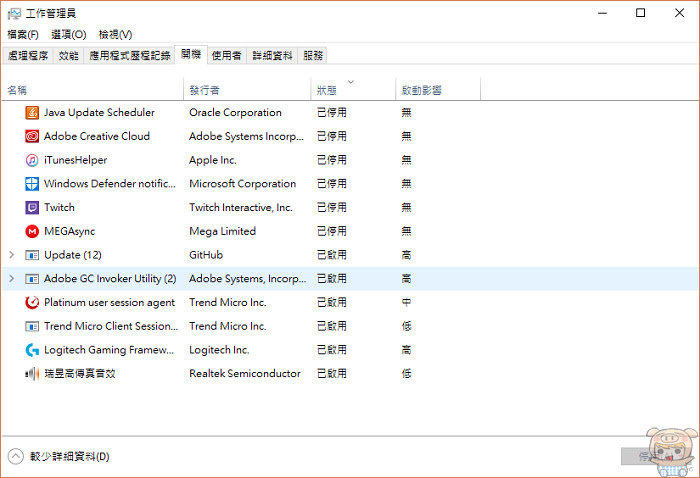Click publisher Microsoft Corporation
This screenshot has height=478, width=700.
click(x=242, y=183)
